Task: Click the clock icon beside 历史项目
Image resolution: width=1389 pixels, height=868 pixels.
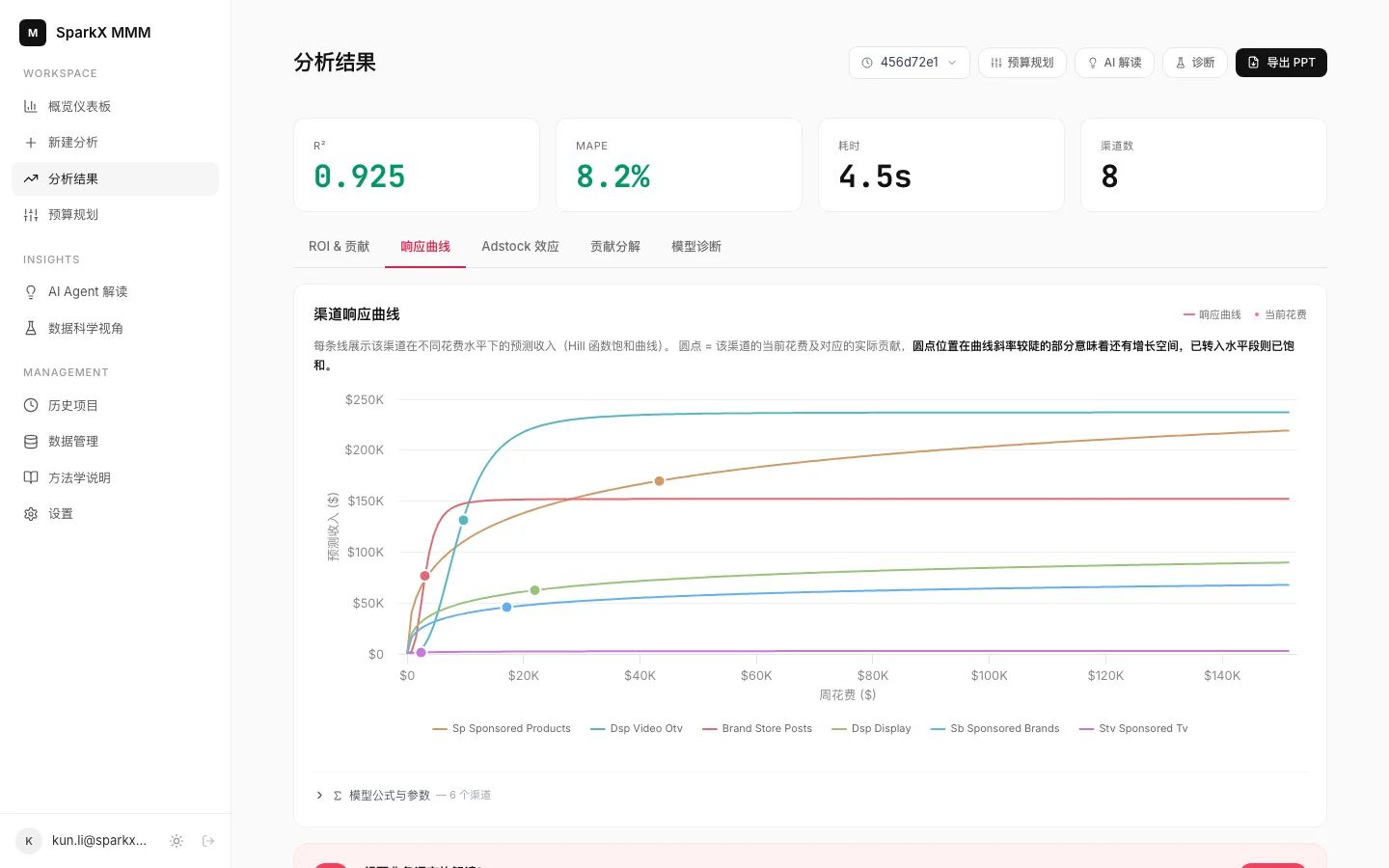Action: tap(31, 405)
